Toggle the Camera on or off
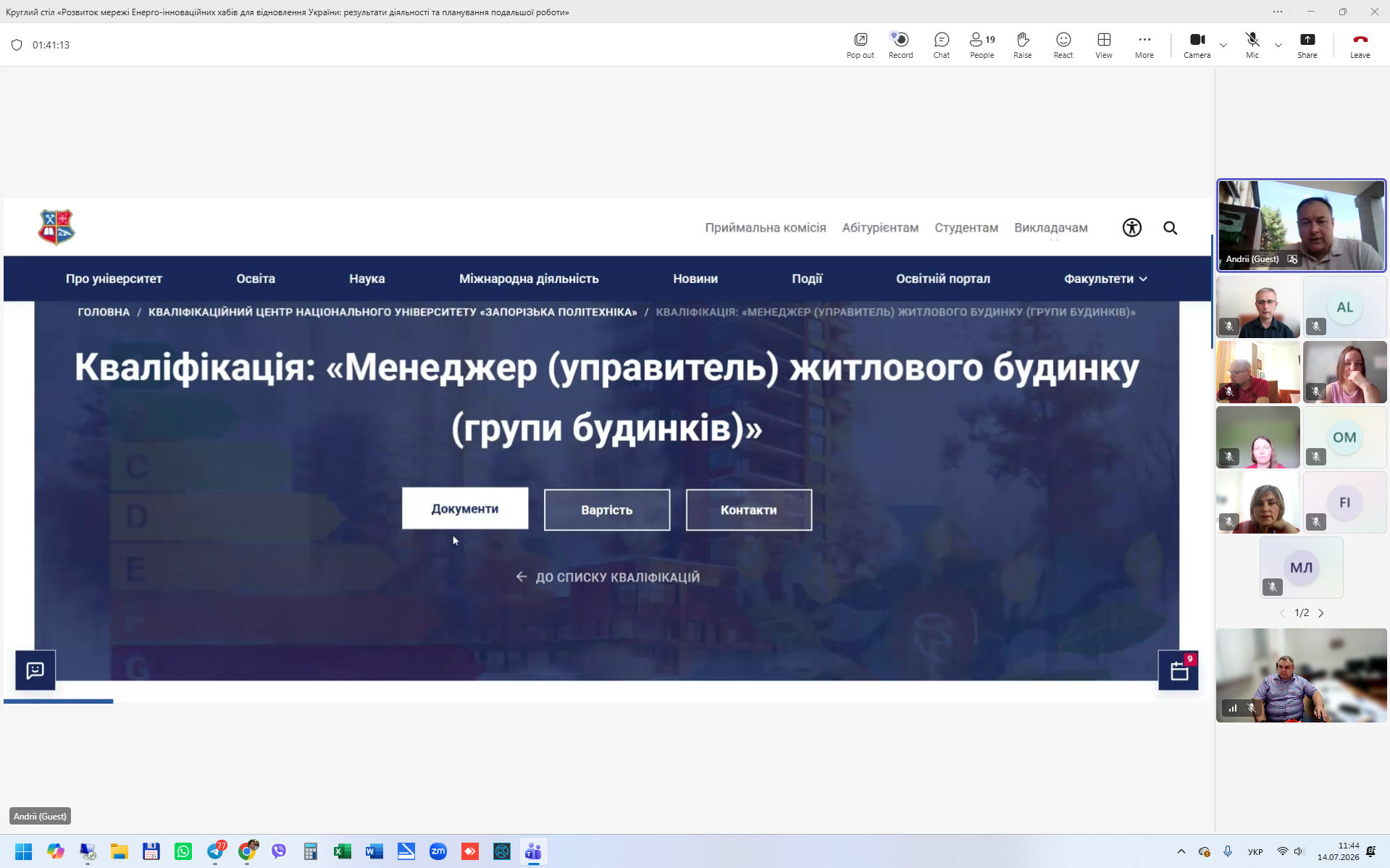The image size is (1390, 868). (x=1197, y=45)
